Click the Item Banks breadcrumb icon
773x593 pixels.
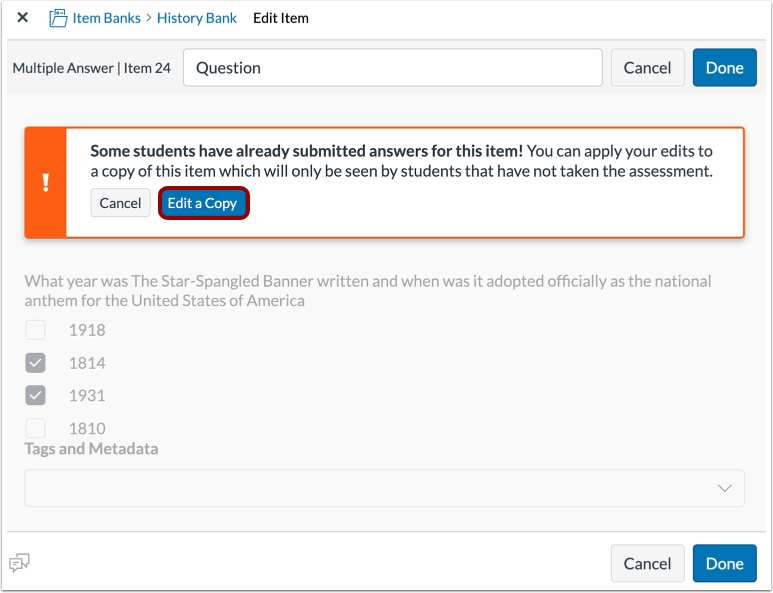coord(58,18)
